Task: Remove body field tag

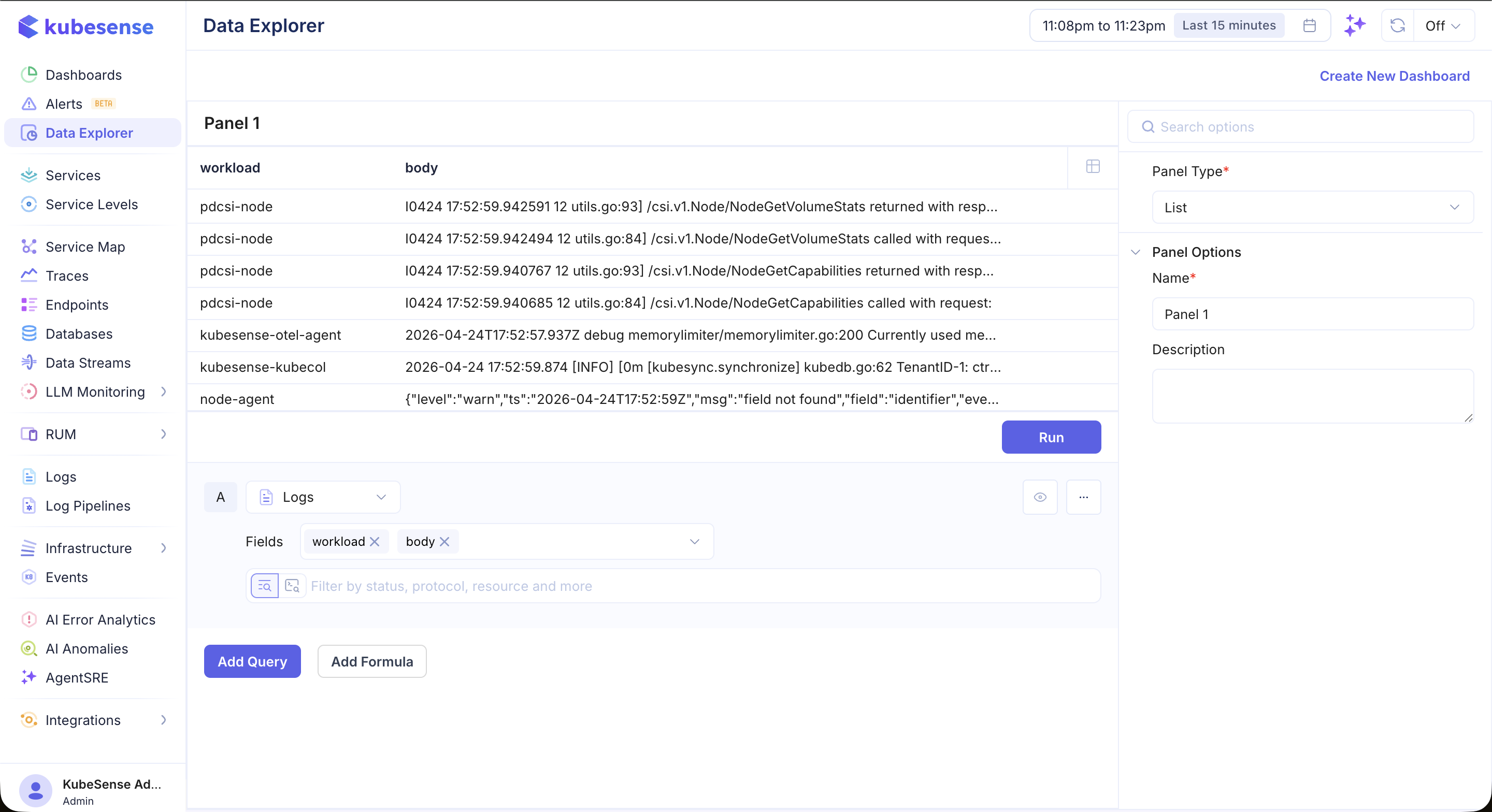Action: click(444, 542)
